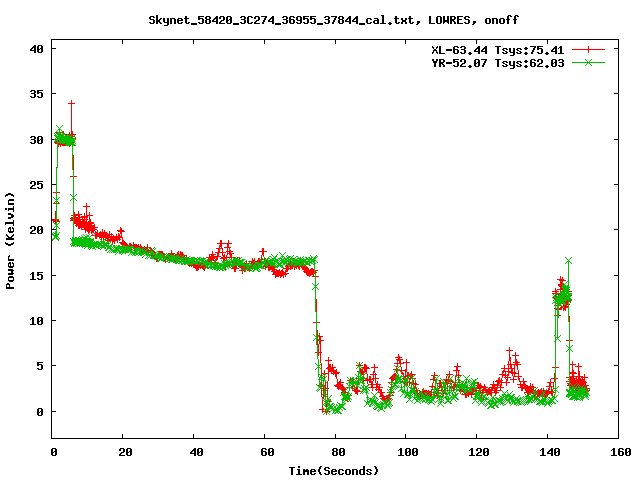Screen dimensions: 640x480
Task: Click the x-axis tick label 140
Action: click(x=549, y=452)
